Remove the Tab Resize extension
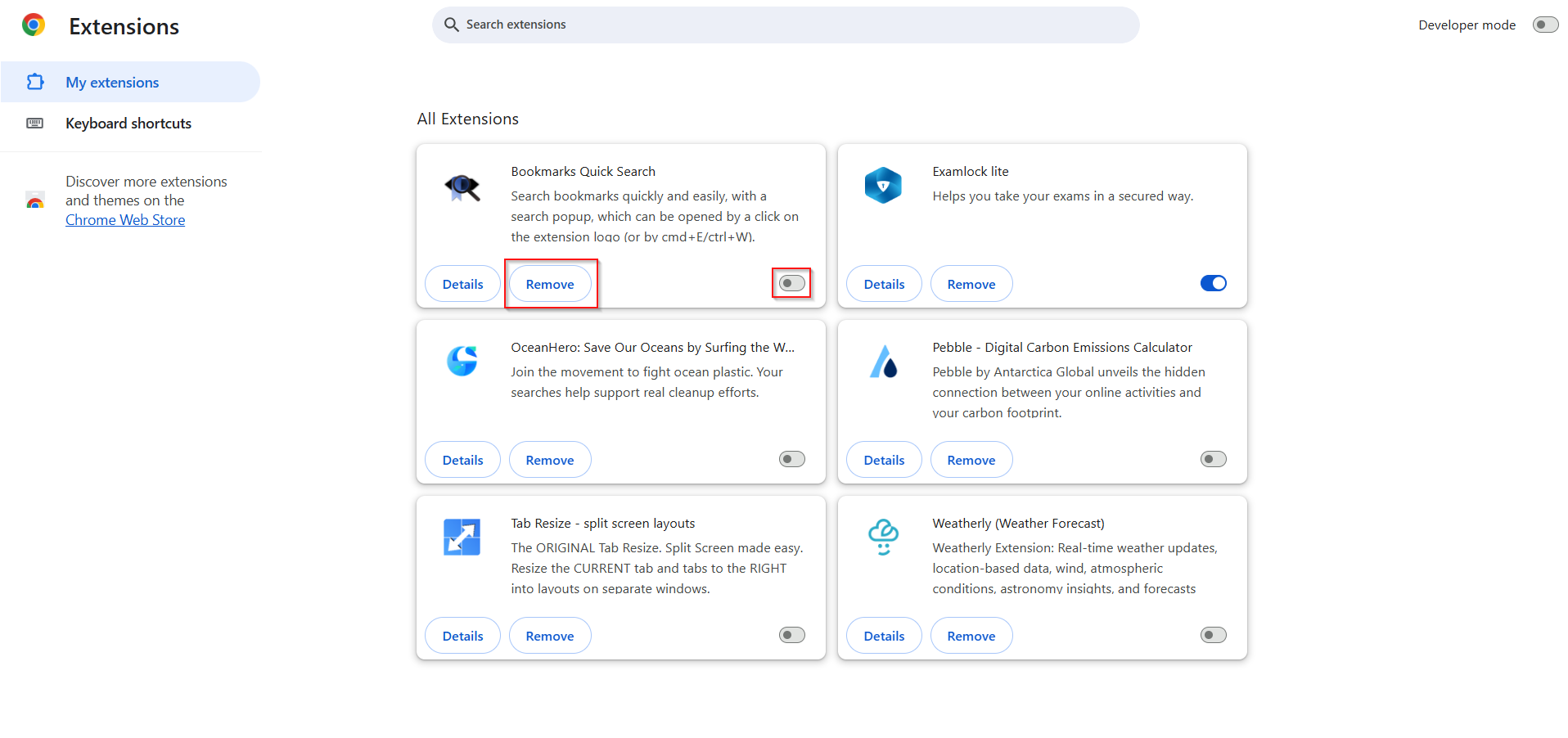1568x738 pixels. 550,636
